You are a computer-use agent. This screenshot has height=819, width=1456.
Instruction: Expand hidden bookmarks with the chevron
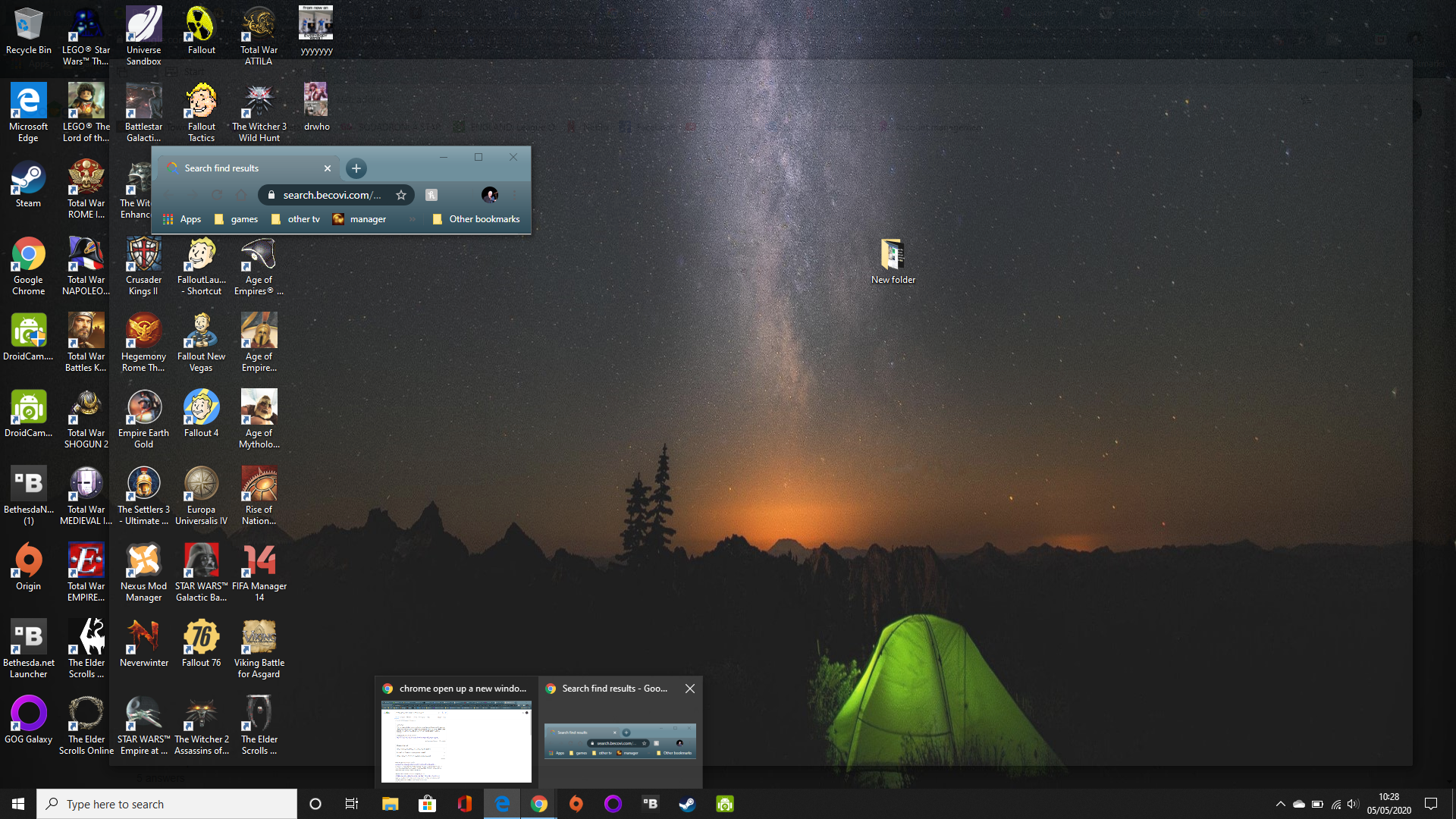coord(413,219)
